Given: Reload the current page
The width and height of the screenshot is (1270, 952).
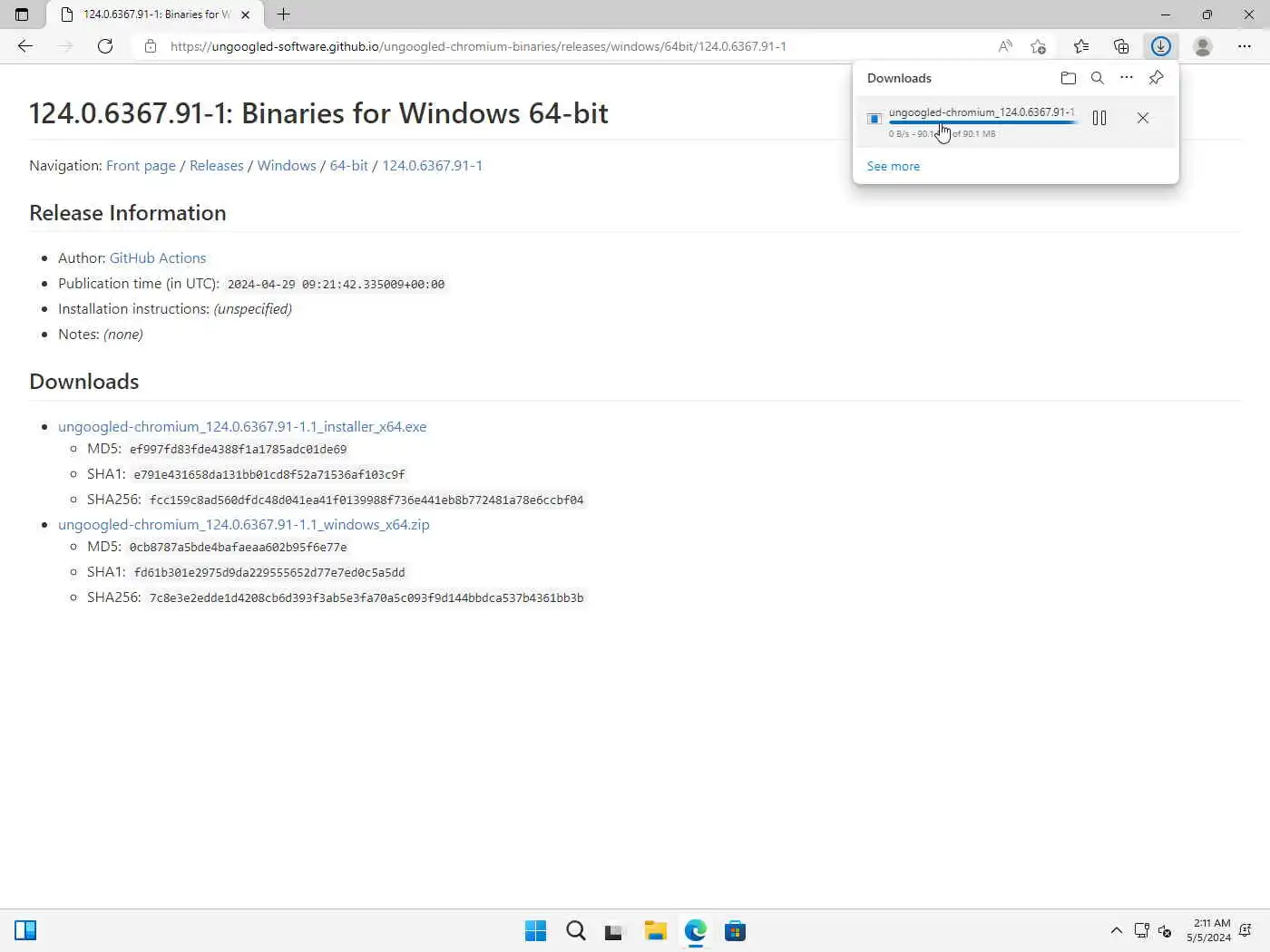Looking at the screenshot, I should pos(105,46).
